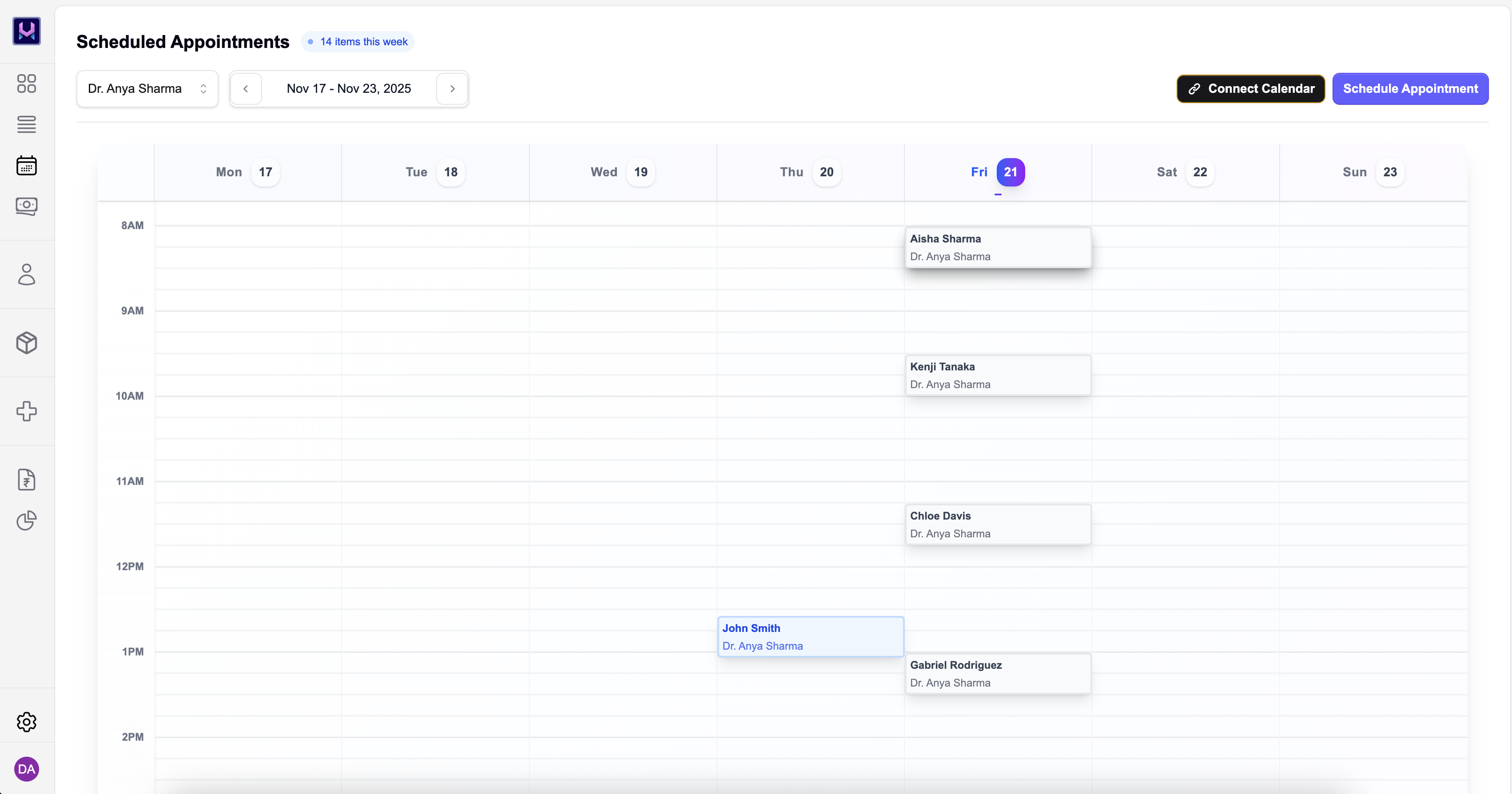Click the rupee invoice document icon
1512x794 pixels.
[x=26, y=480]
